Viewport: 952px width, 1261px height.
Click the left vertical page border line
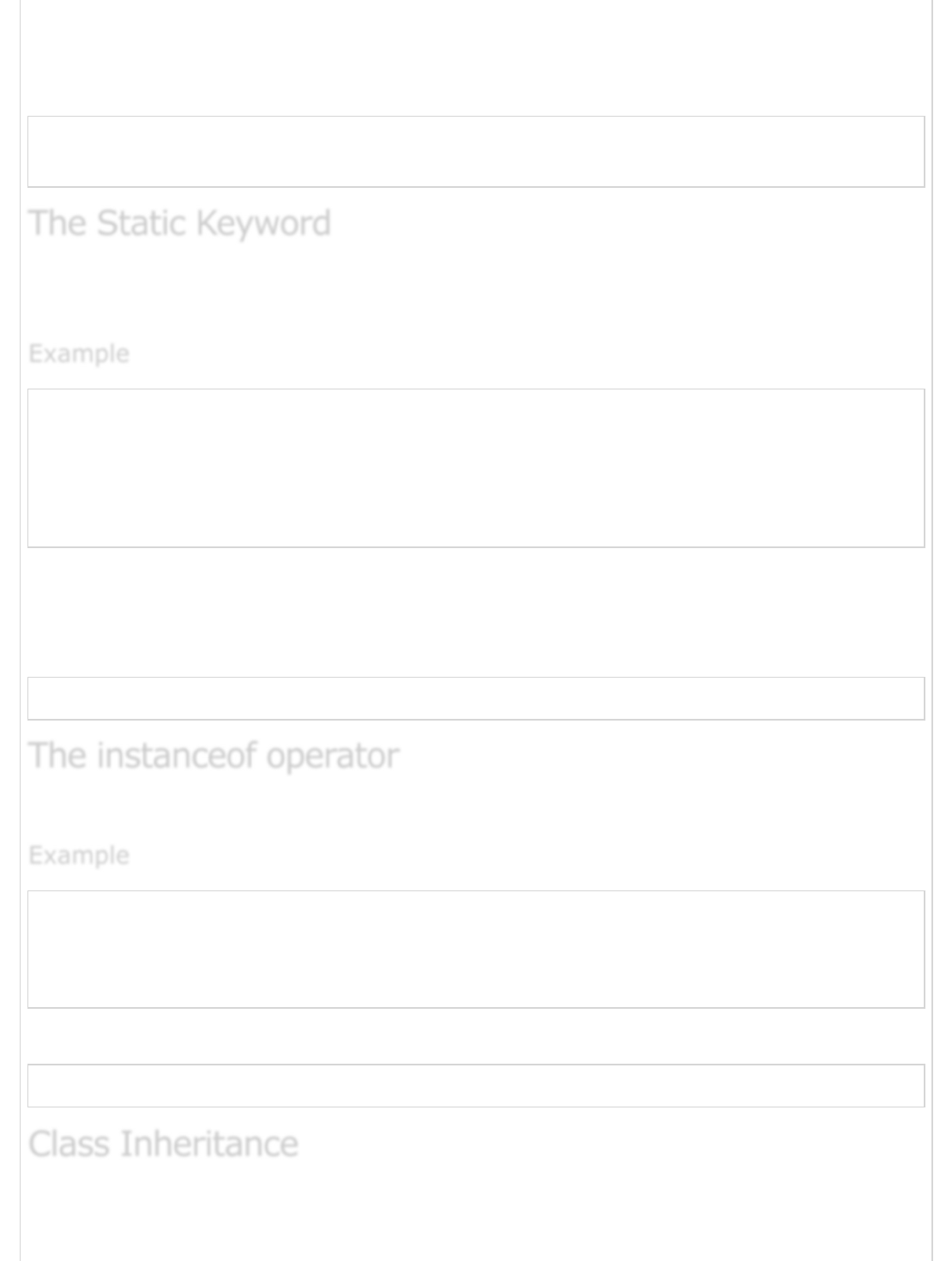pos(21,600)
